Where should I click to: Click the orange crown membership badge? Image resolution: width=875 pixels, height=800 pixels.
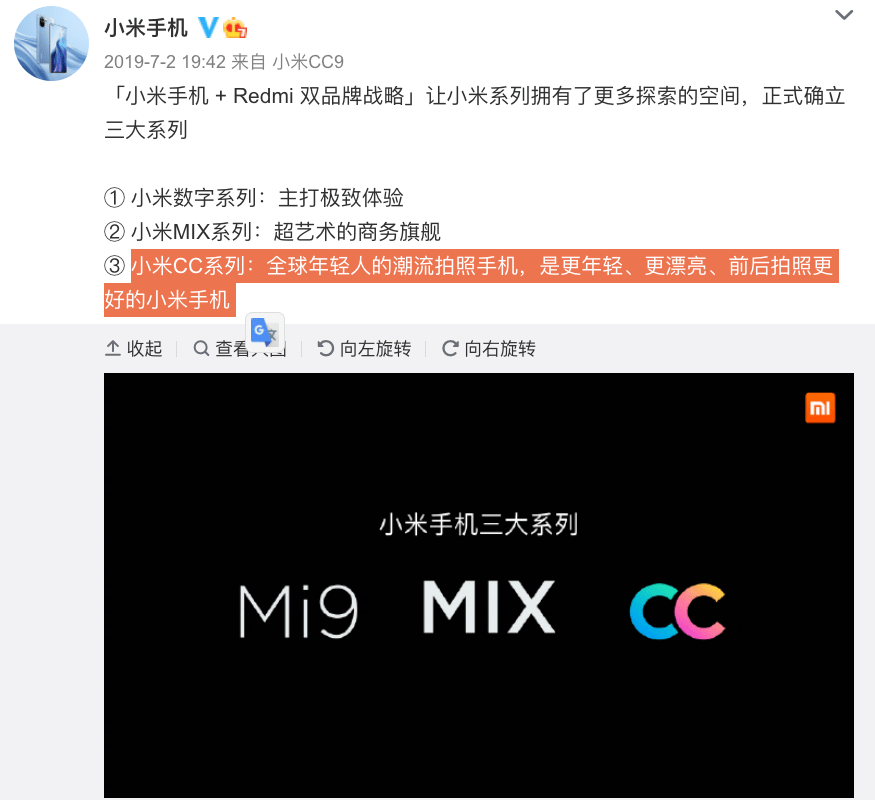click(235, 27)
